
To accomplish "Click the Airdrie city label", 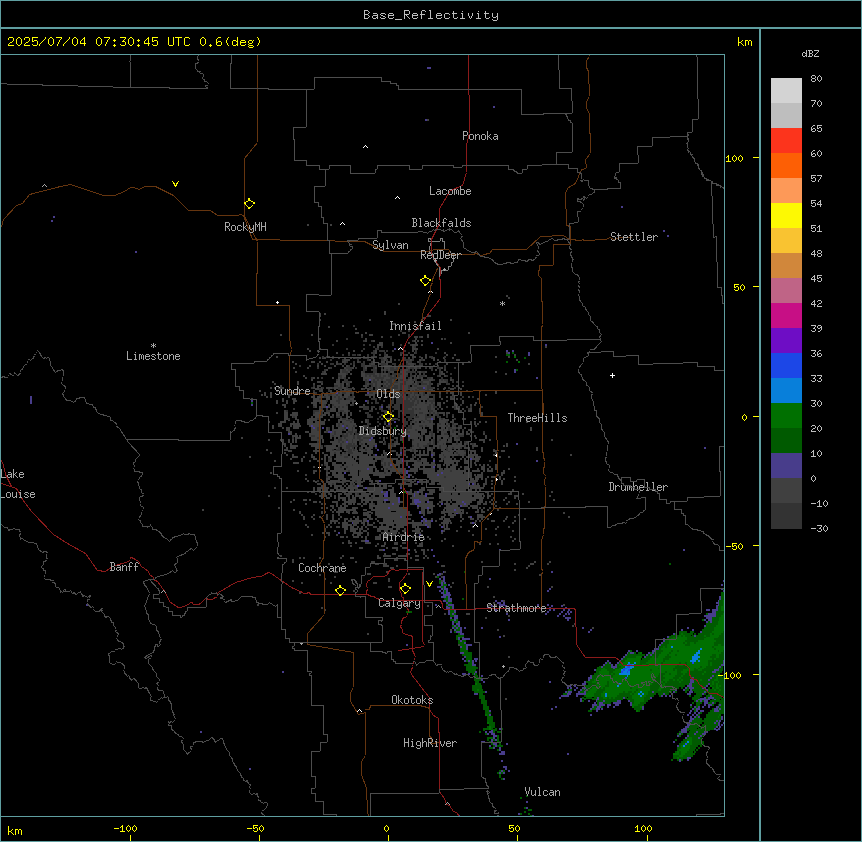I will (x=403, y=537).
